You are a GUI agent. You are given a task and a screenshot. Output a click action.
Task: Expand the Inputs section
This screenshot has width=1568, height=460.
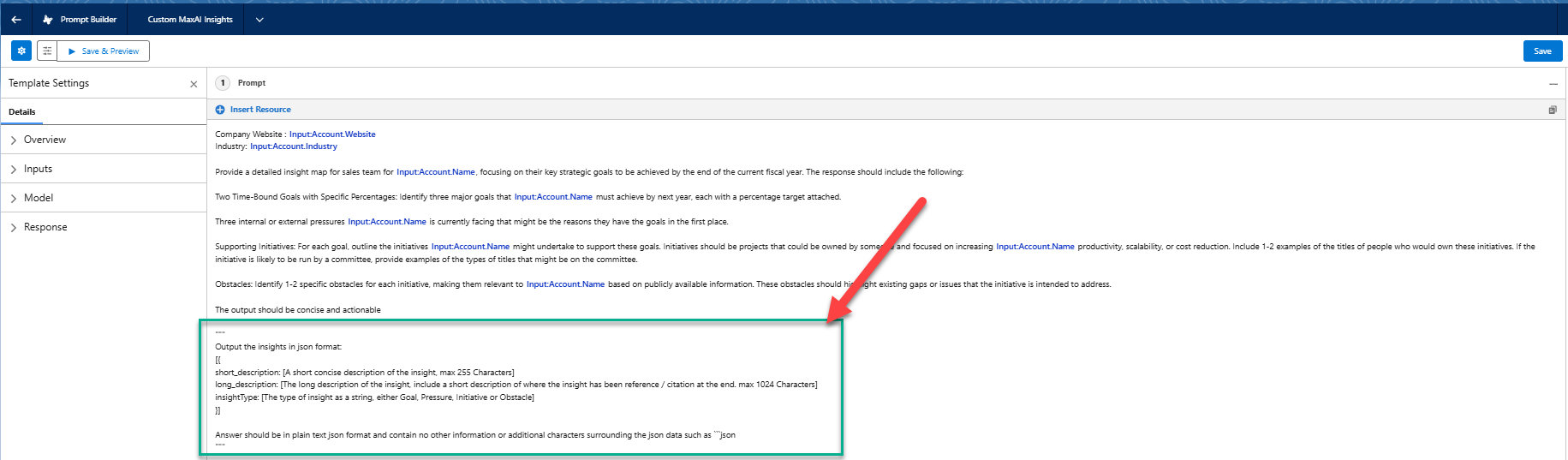pos(38,169)
